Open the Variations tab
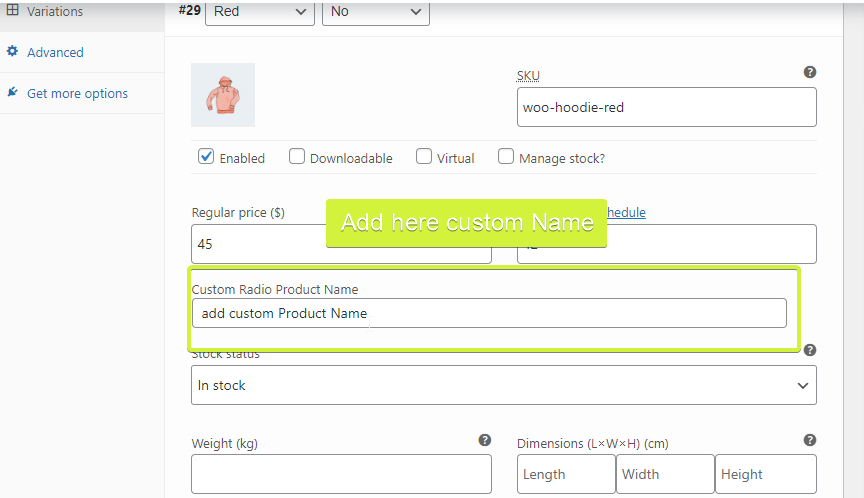 tap(55, 11)
